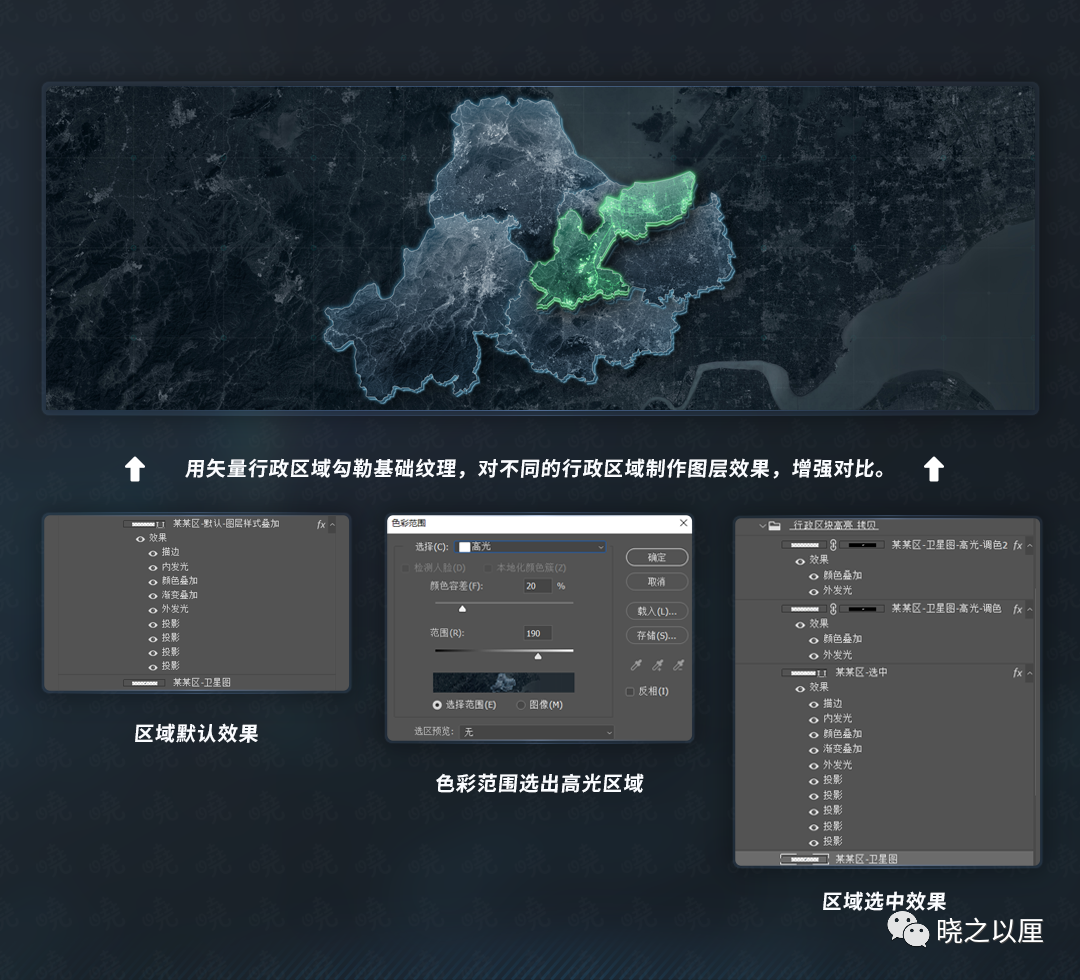
Task: Open the 选区预览 dropdown showing 无
Action: pyautogui.click(x=537, y=732)
